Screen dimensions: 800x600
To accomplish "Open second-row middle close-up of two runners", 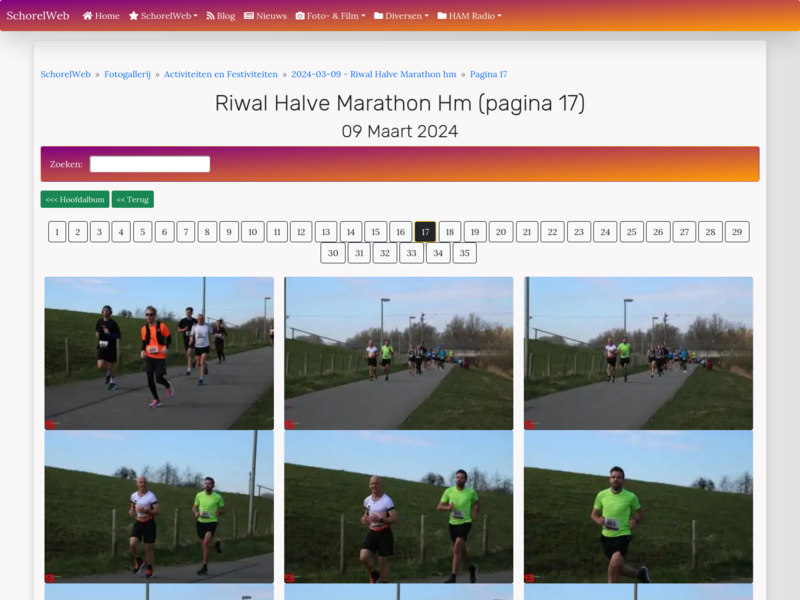I will click(x=398, y=507).
